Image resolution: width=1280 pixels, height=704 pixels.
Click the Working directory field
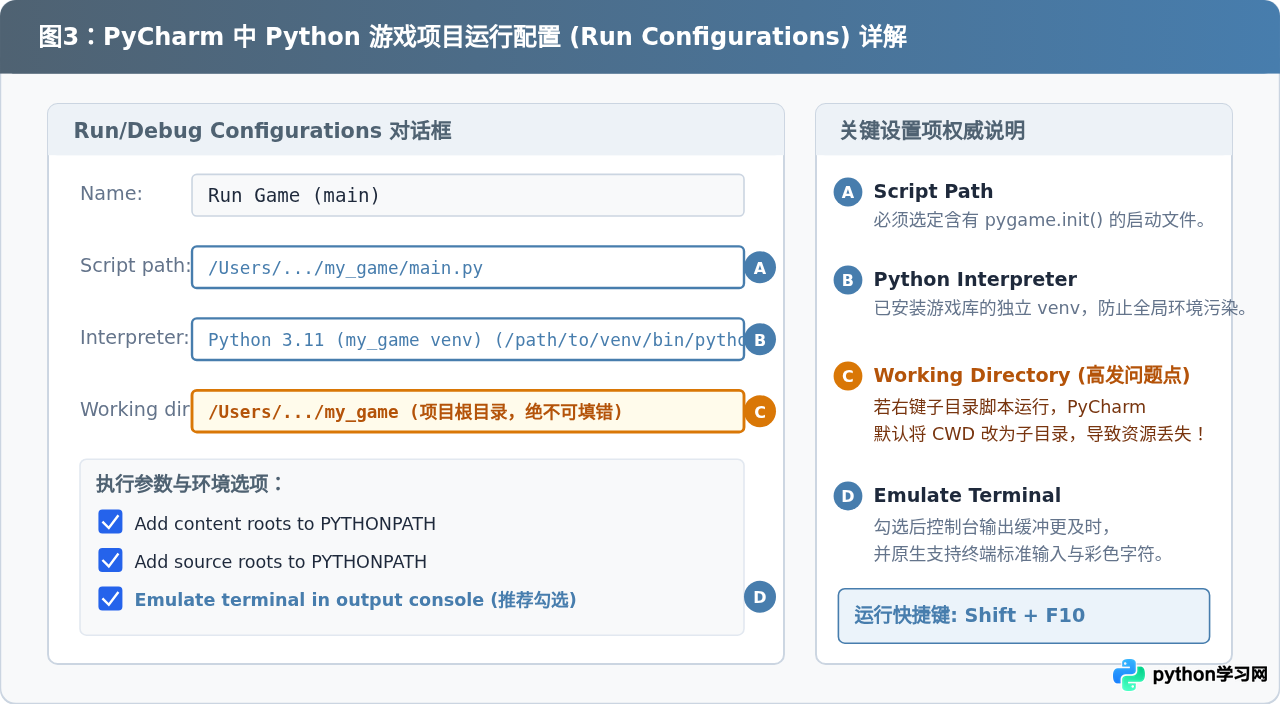pyautogui.click(x=468, y=411)
